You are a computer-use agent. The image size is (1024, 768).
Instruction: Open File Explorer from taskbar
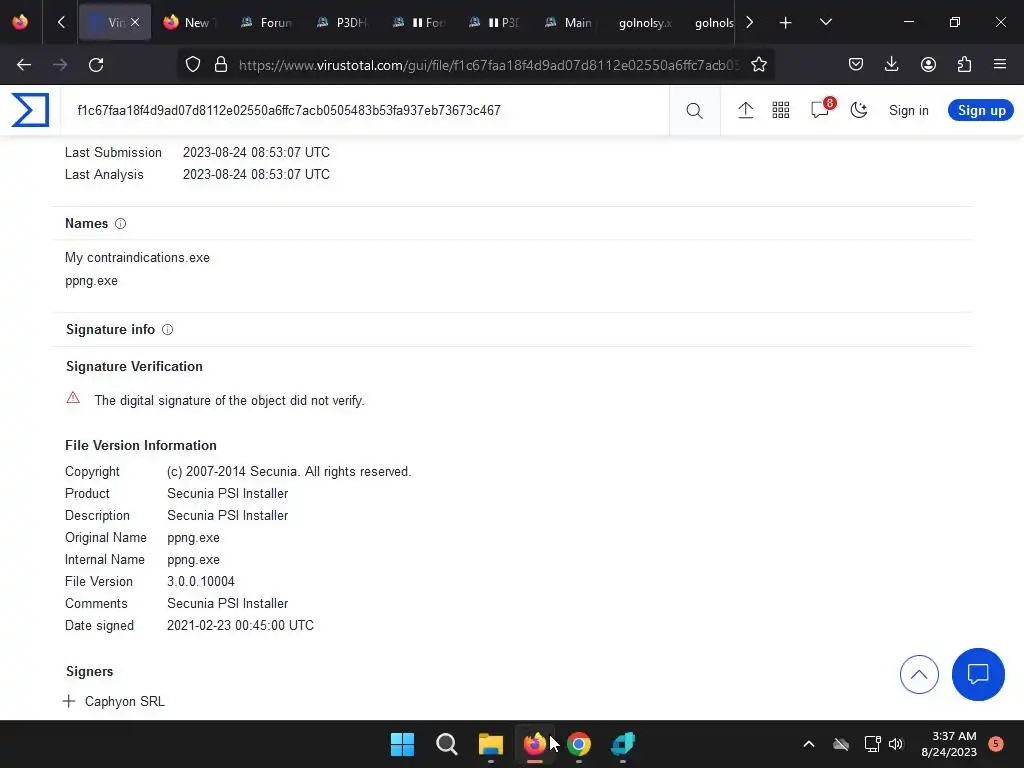coord(490,744)
